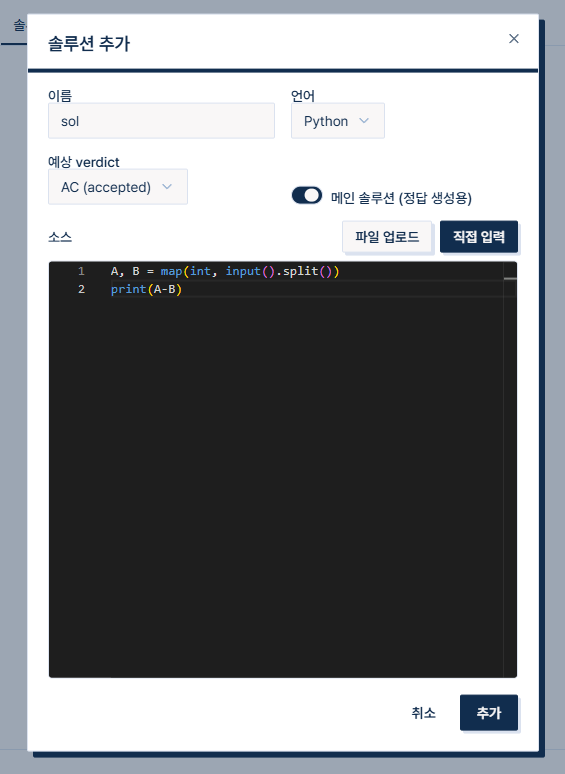Focus the 이름 field containing sol
This screenshot has height=774, width=565.
(161, 121)
